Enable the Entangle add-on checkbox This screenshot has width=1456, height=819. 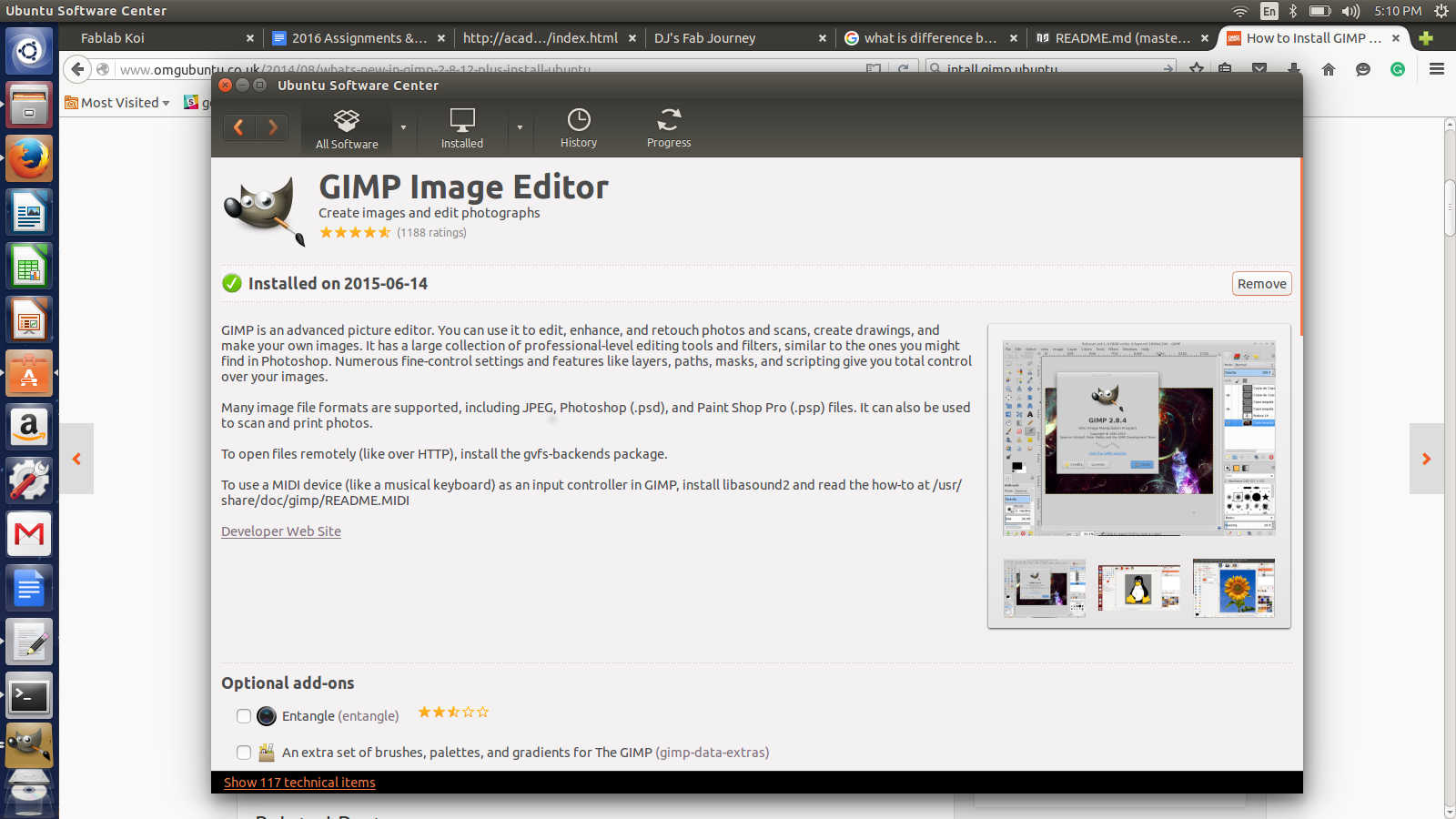[244, 716]
